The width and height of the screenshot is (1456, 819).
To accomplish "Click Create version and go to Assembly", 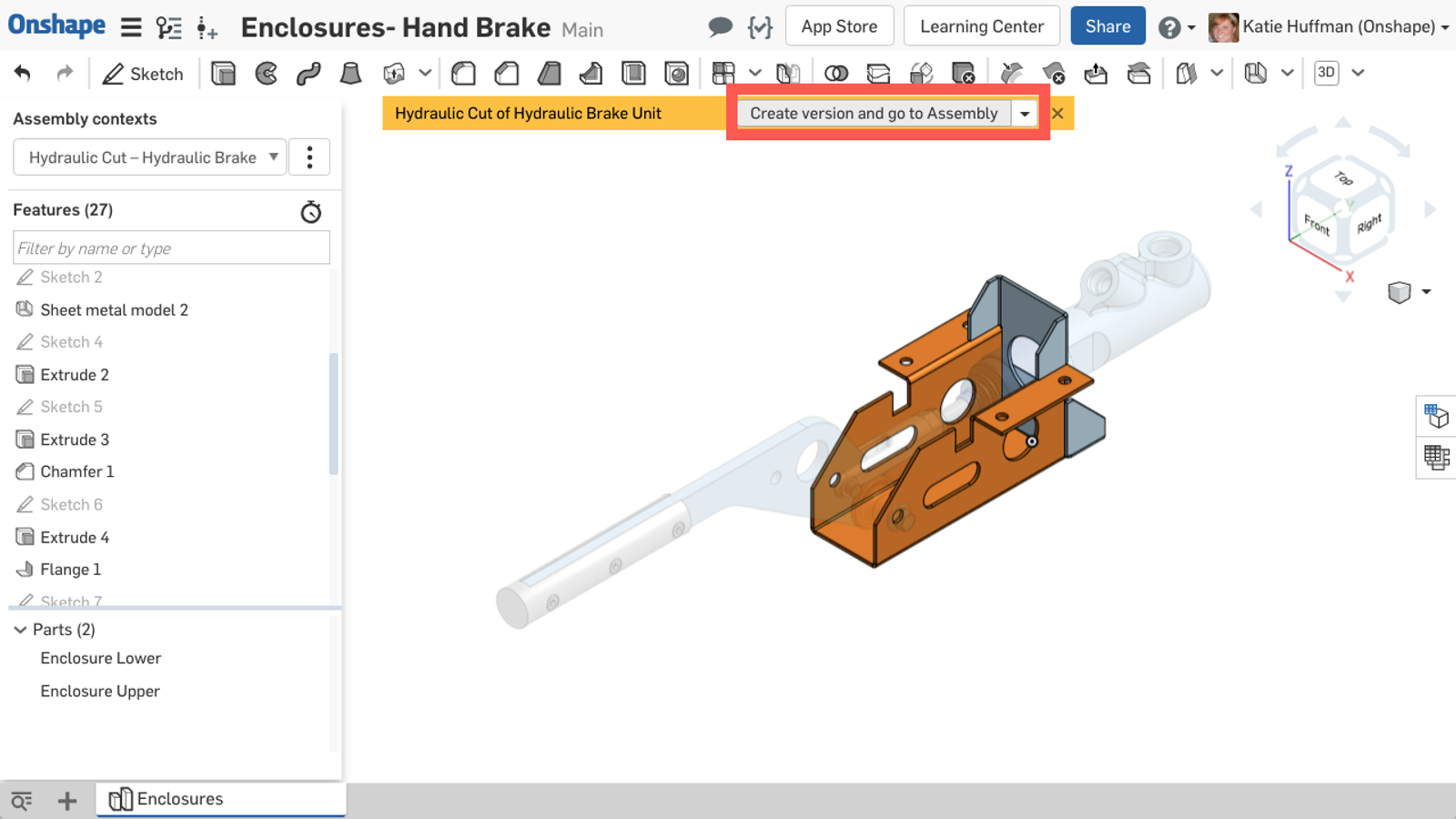I will (x=874, y=114).
